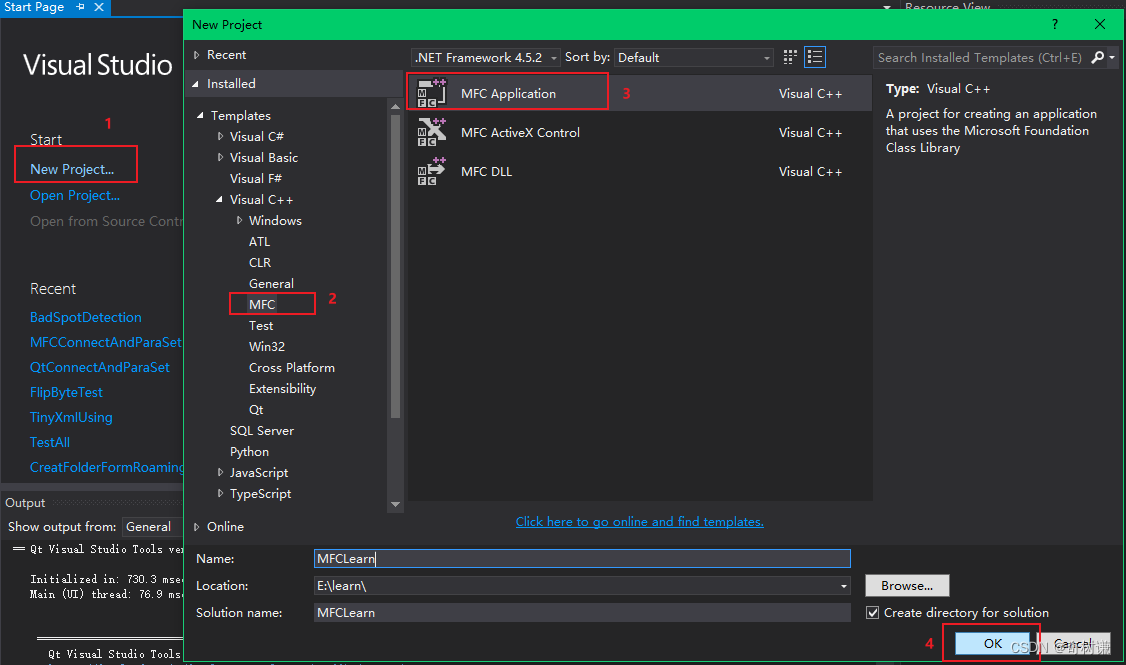Select ATL template category
The image size is (1126, 665).
[x=259, y=241]
